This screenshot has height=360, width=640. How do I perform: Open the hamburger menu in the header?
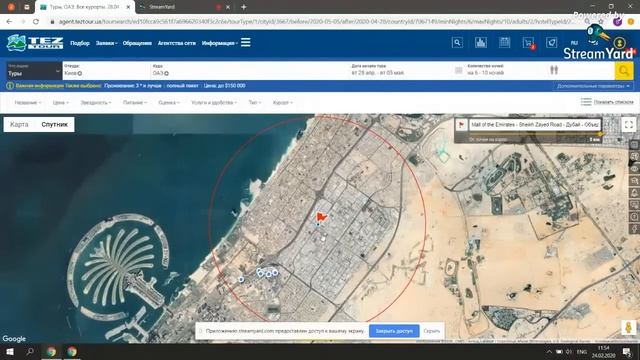245,42
